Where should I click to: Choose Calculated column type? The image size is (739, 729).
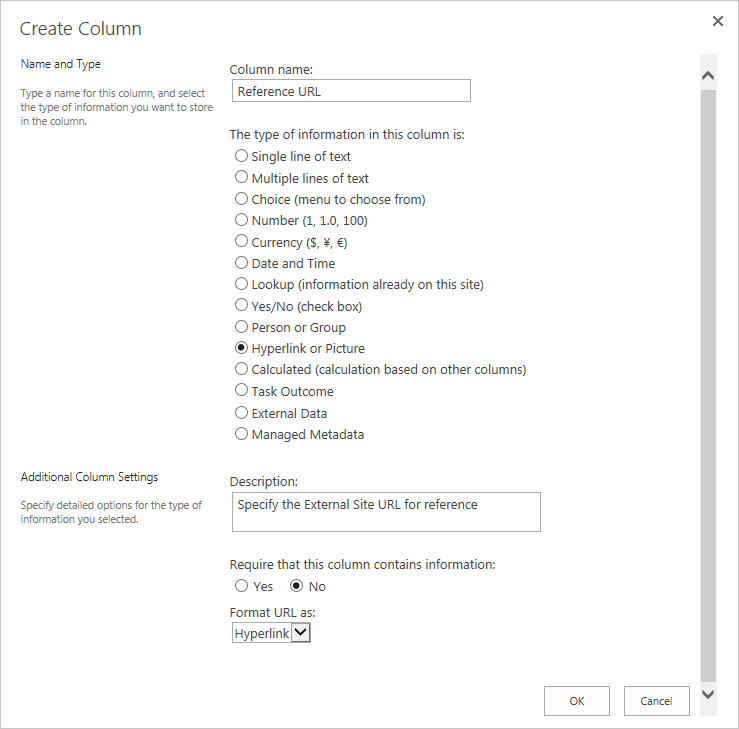(x=241, y=369)
